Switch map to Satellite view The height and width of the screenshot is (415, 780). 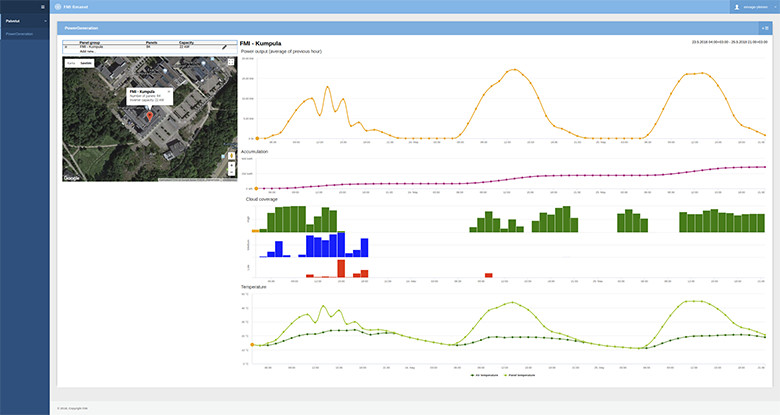pos(87,62)
